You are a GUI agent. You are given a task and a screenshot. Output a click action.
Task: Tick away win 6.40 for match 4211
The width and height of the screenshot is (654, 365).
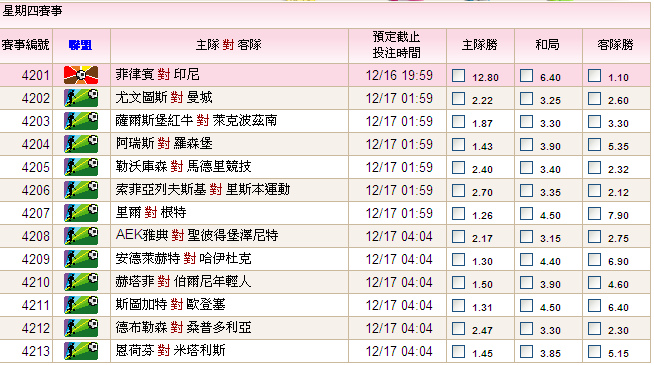click(594, 305)
